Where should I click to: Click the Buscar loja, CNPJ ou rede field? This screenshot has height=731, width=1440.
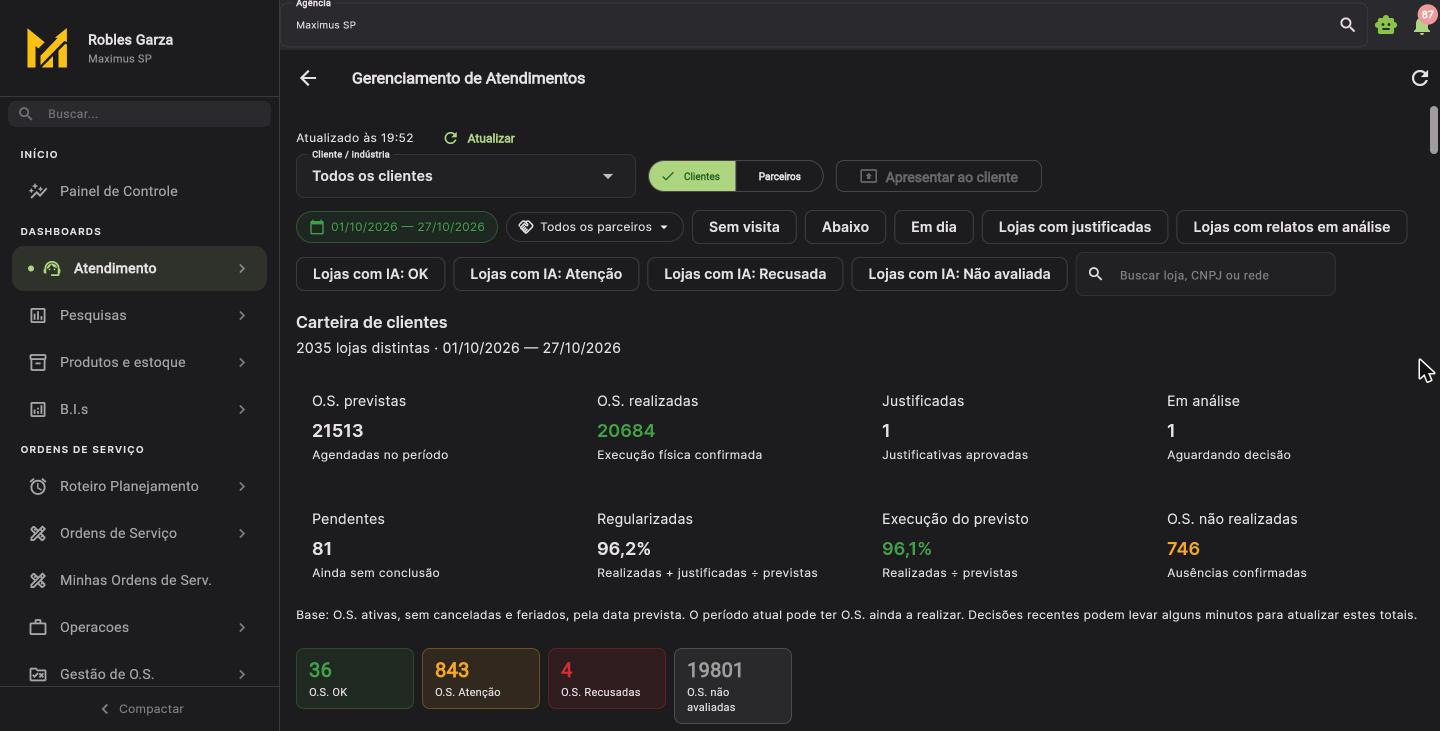(x=1206, y=274)
